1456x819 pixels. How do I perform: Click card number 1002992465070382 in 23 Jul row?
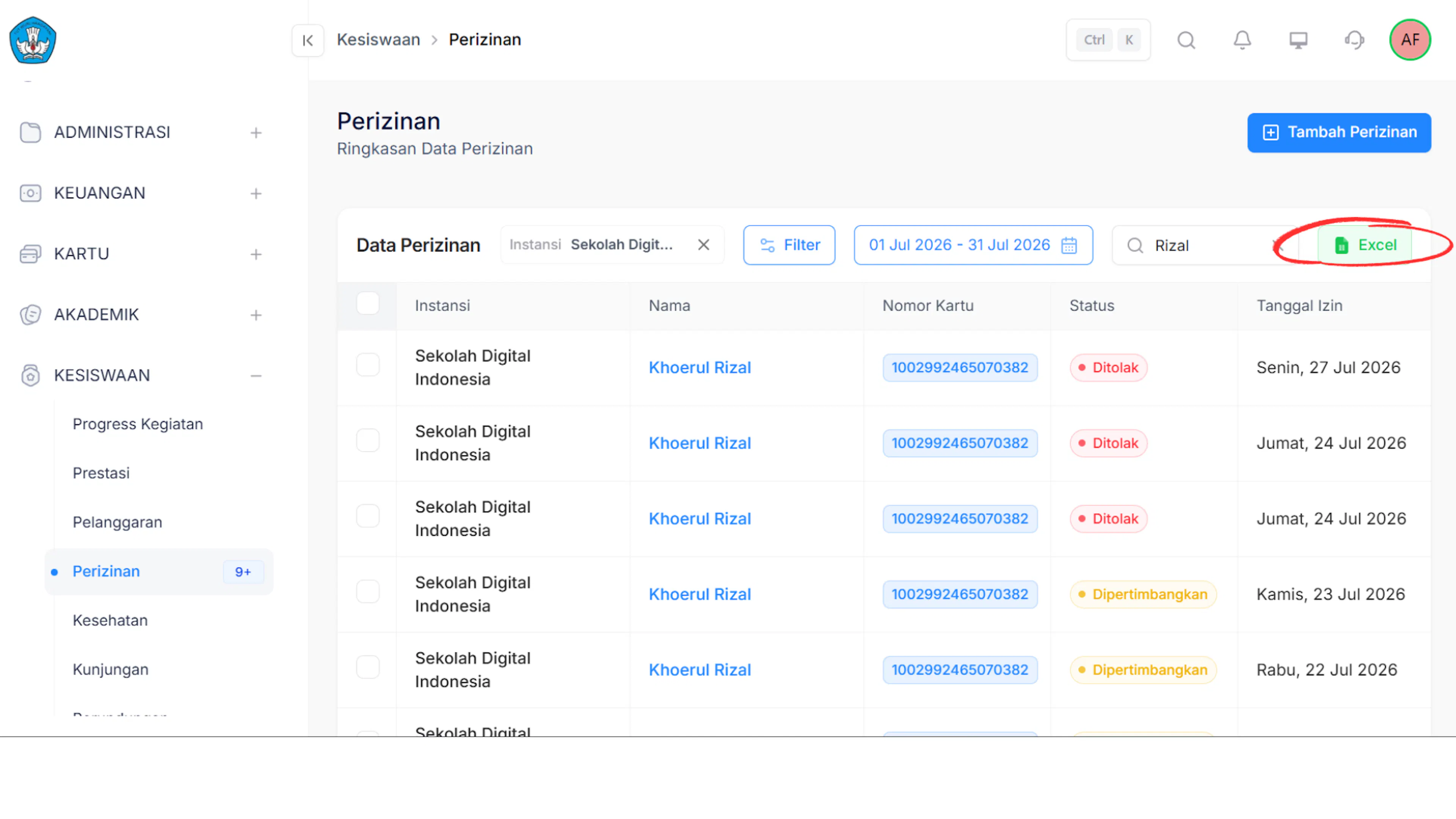pos(960,594)
